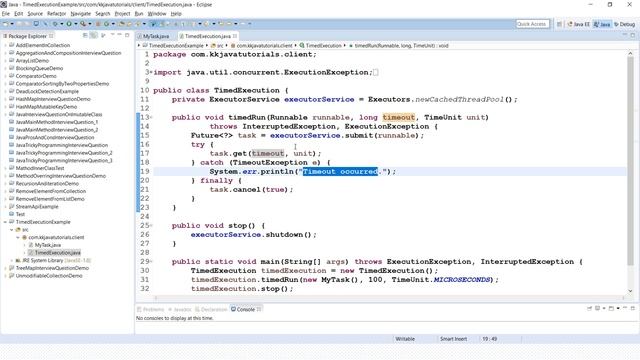Collapse the src folder node
The width and height of the screenshot is (640, 360).
[11, 230]
